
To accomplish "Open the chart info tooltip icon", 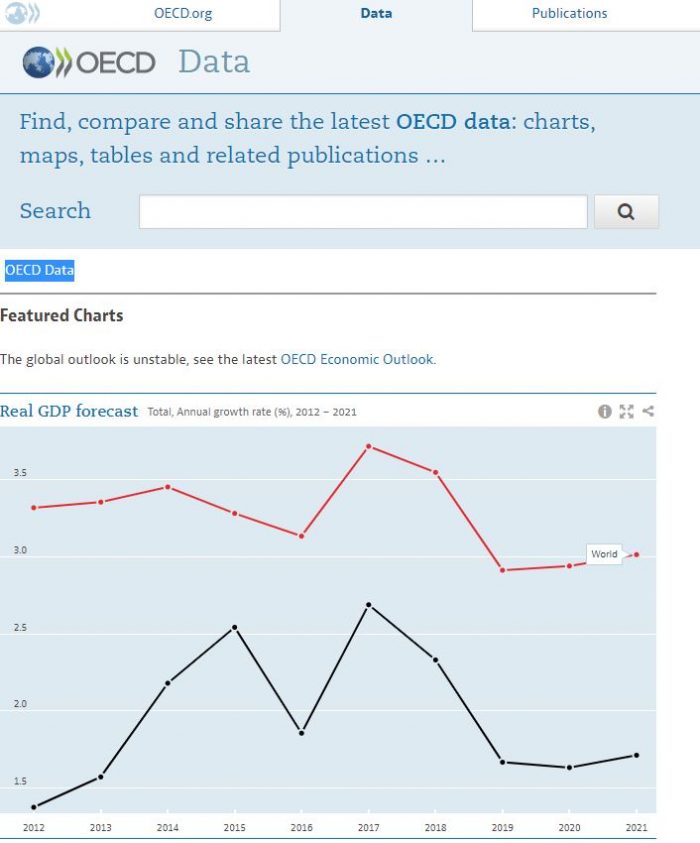I will (x=605, y=411).
